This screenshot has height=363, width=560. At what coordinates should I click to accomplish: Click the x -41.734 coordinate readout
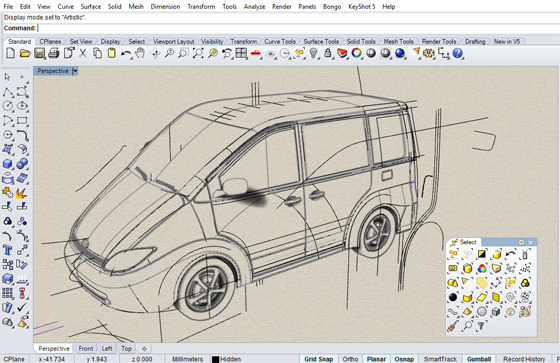click(51, 359)
